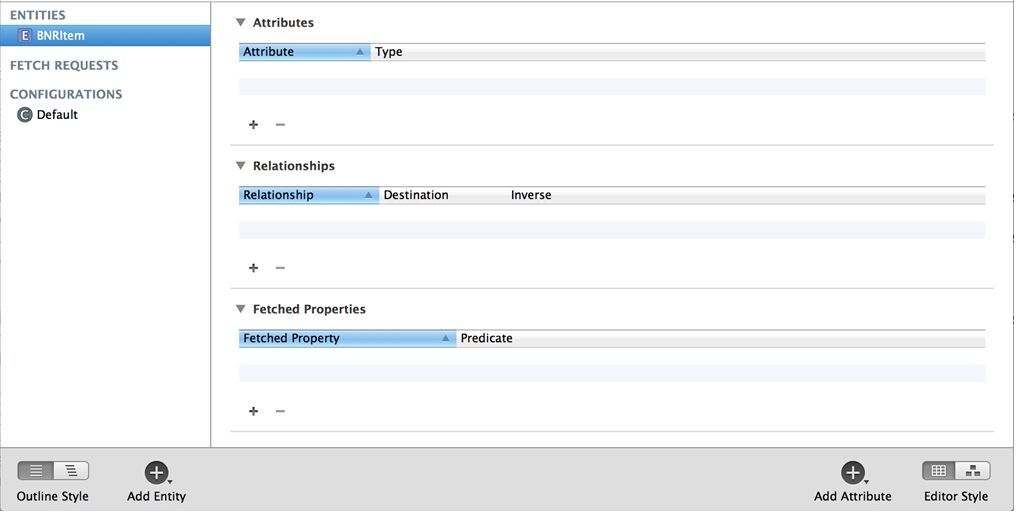Click the Add Entity plus icon

[x=156, y=473]
